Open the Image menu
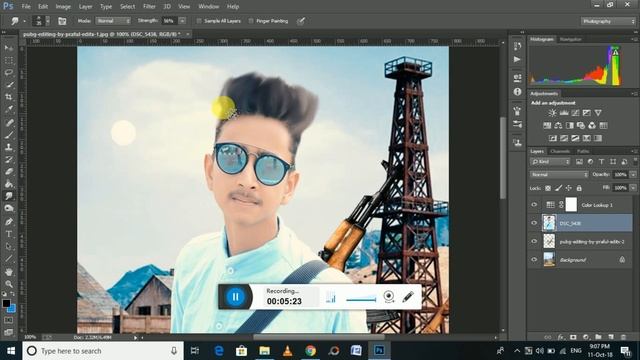Viewport: 640px width, 360px height. click(x=63, y=7)
